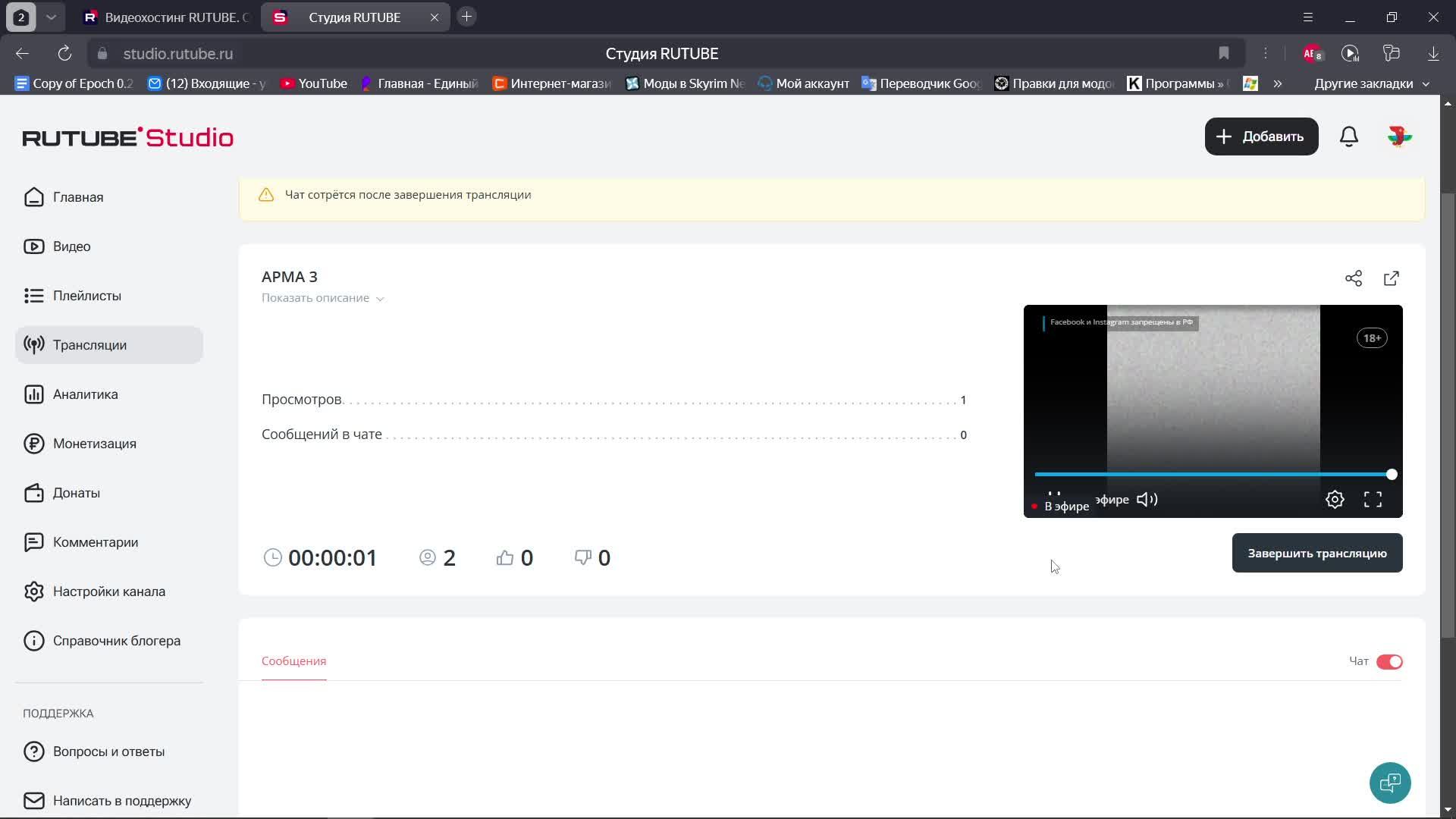Click the player progress slider handle
The height and width of the screenshot is (819, 1456).
click(x=1392, y=474)
